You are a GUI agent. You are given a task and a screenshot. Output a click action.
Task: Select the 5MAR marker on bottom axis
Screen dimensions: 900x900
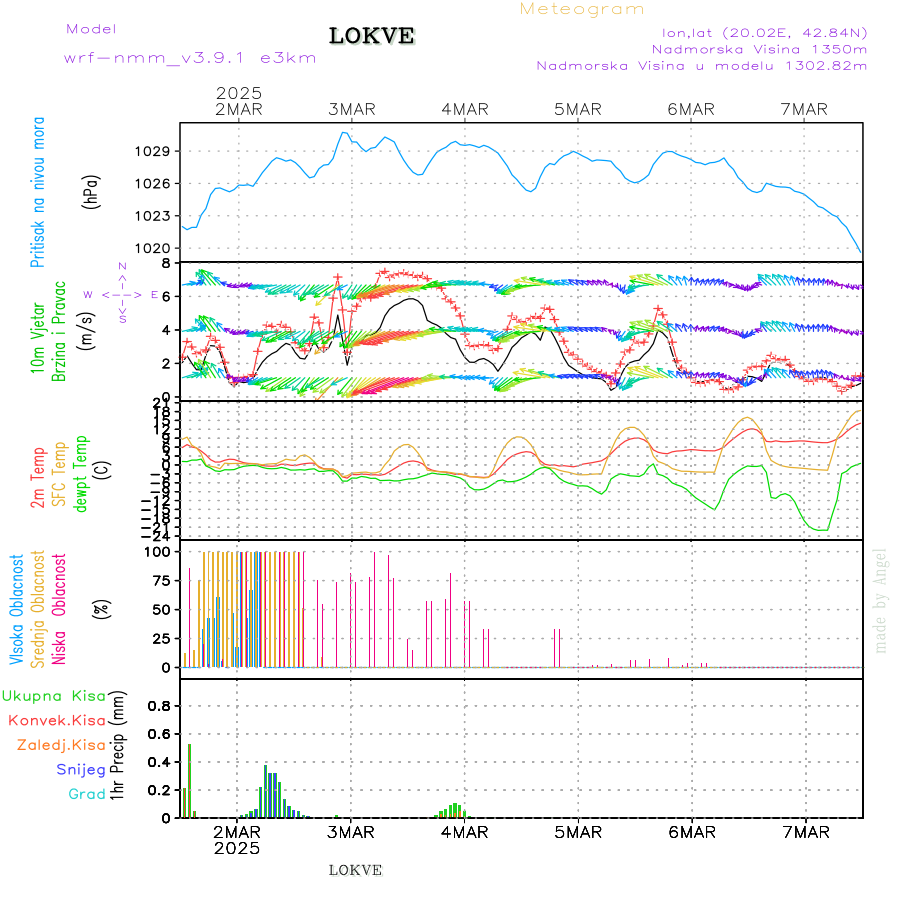tap(578, 832)
